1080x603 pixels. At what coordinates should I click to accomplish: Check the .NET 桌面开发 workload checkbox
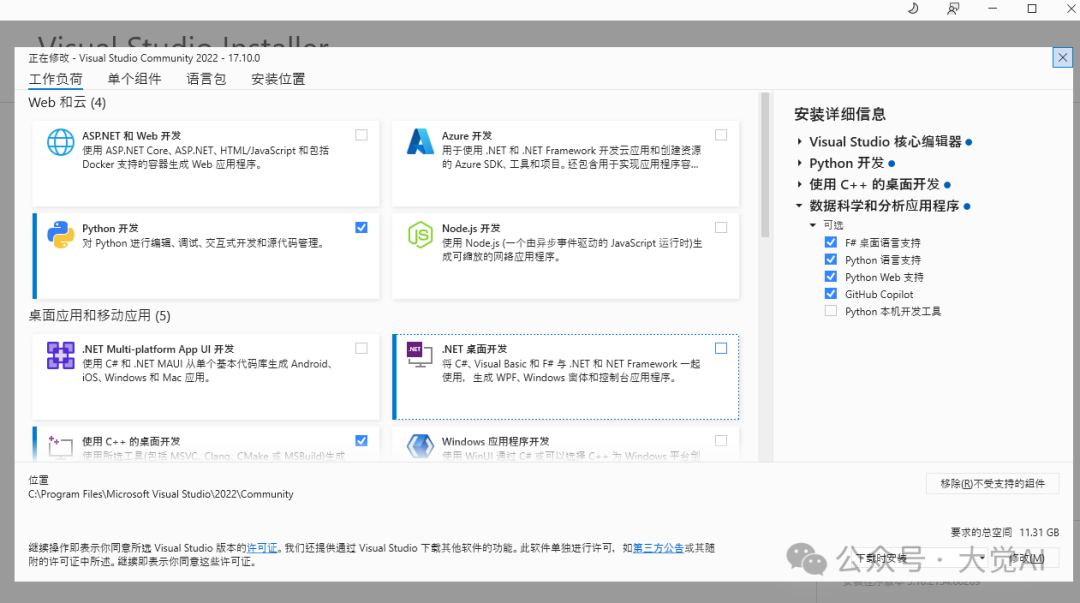(x=720, y=348)
